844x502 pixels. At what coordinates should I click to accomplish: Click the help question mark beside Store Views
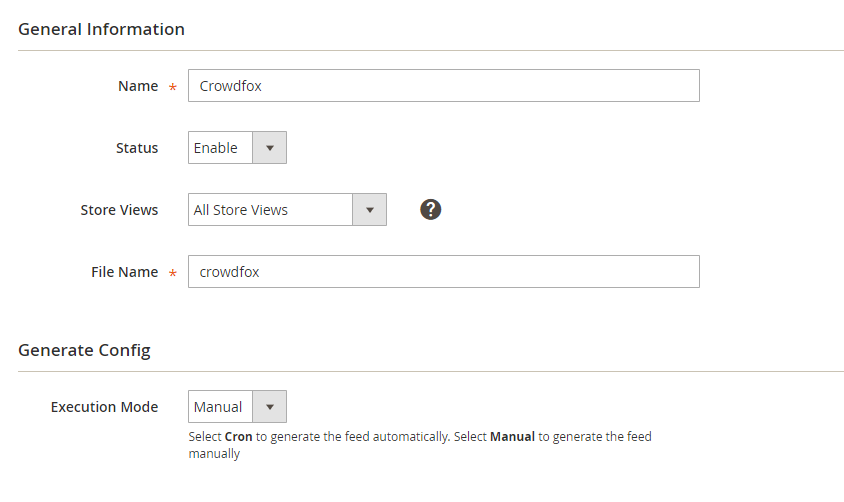(431, 209)
